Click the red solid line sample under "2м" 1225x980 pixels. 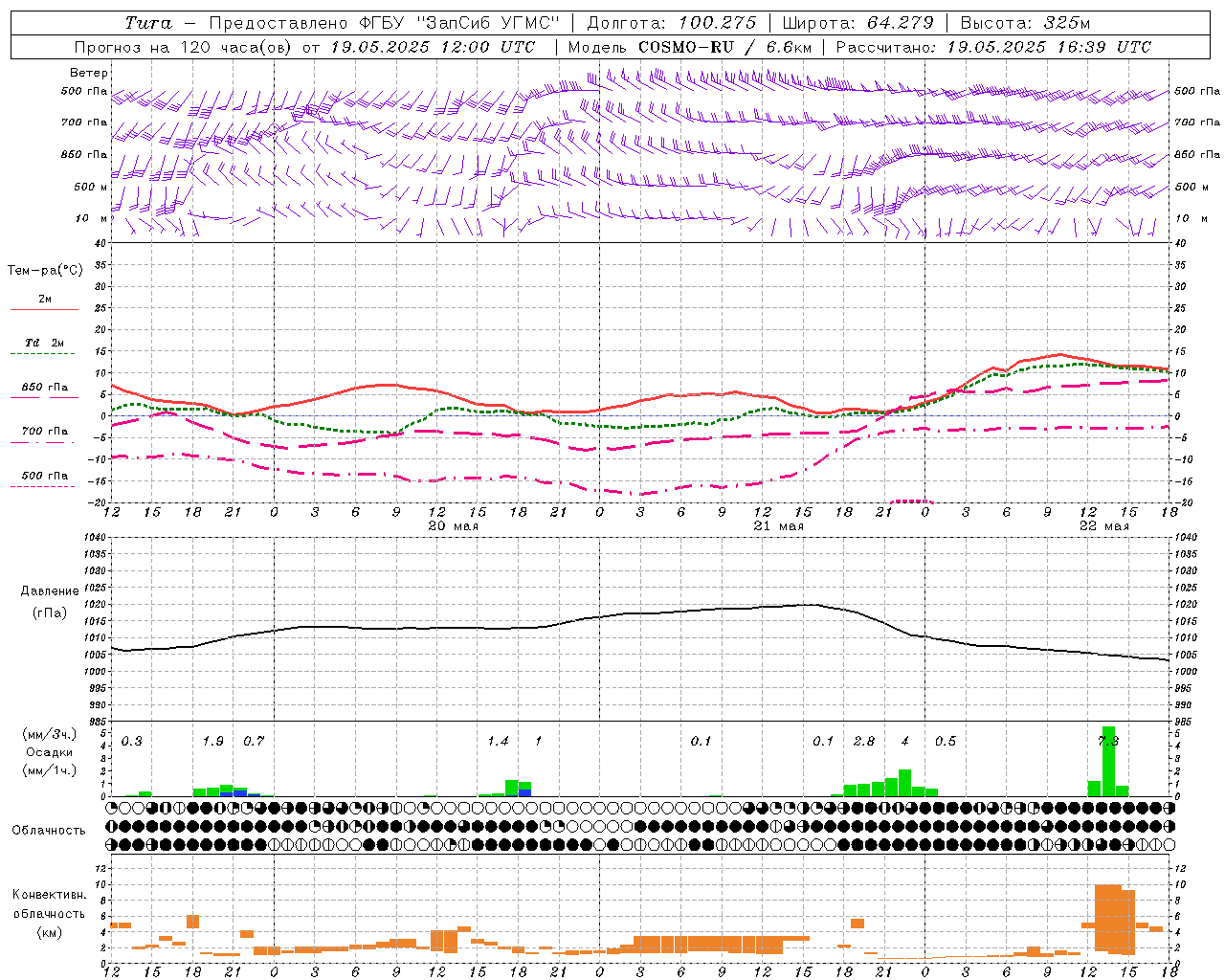tap(44, 310)
